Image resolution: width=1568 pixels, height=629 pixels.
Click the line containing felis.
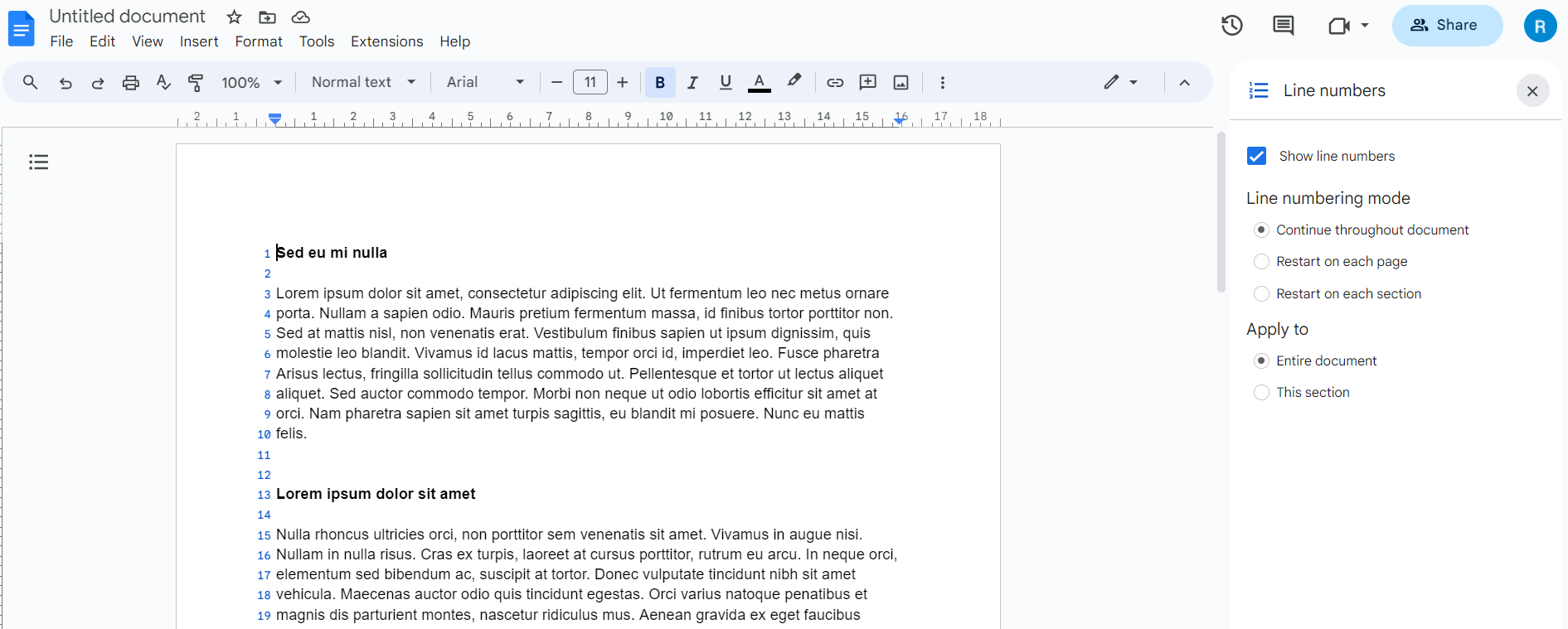tap(291, 433)
